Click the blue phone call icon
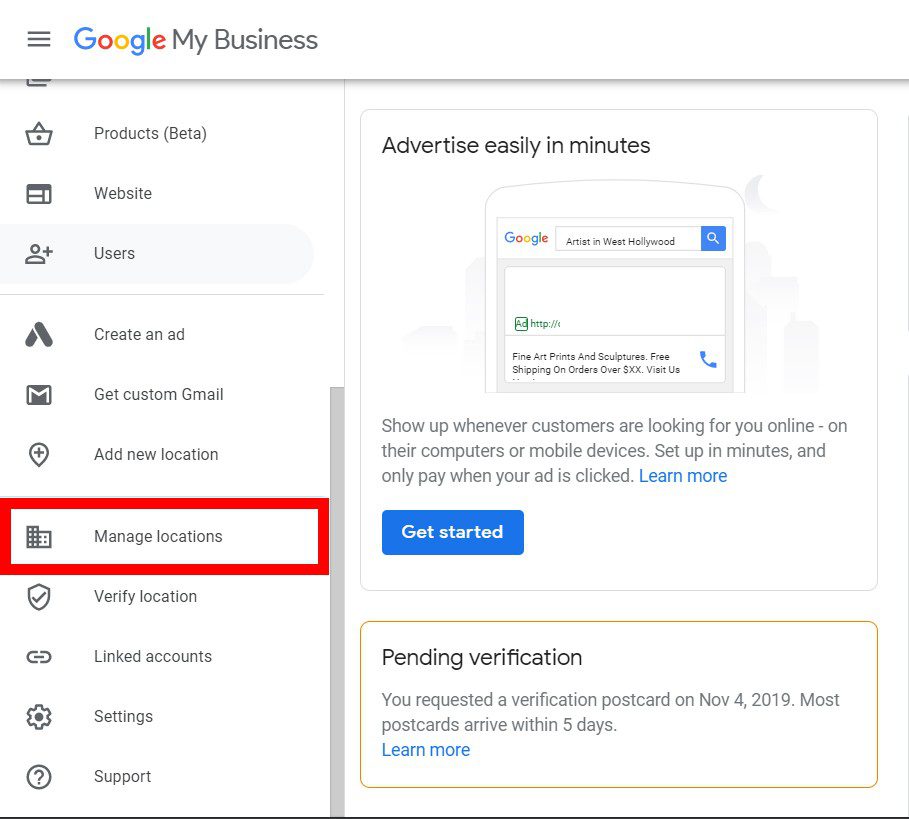The width and height of the screenshot is (909, 819). (708, 359)
